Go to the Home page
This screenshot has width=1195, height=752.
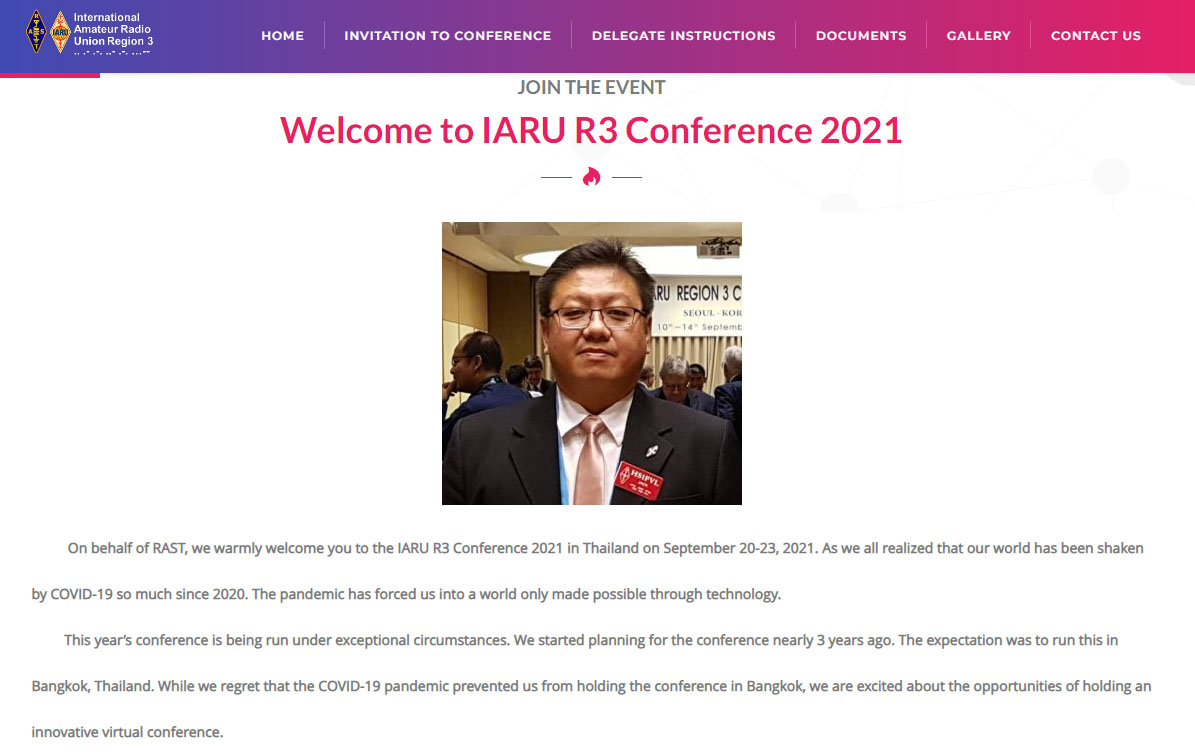pos(283,36)
